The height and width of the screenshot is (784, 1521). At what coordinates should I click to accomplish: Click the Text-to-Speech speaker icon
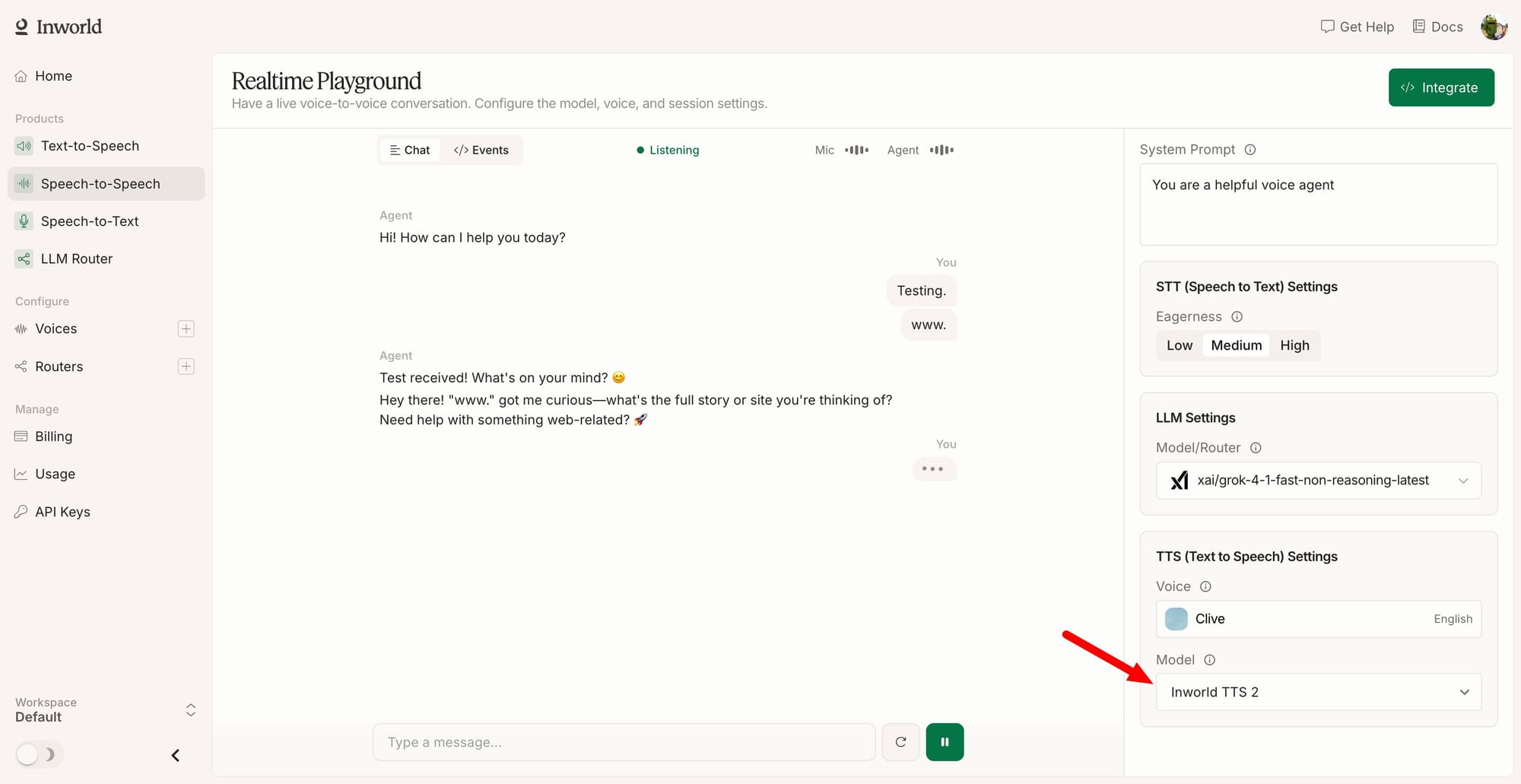24,146
